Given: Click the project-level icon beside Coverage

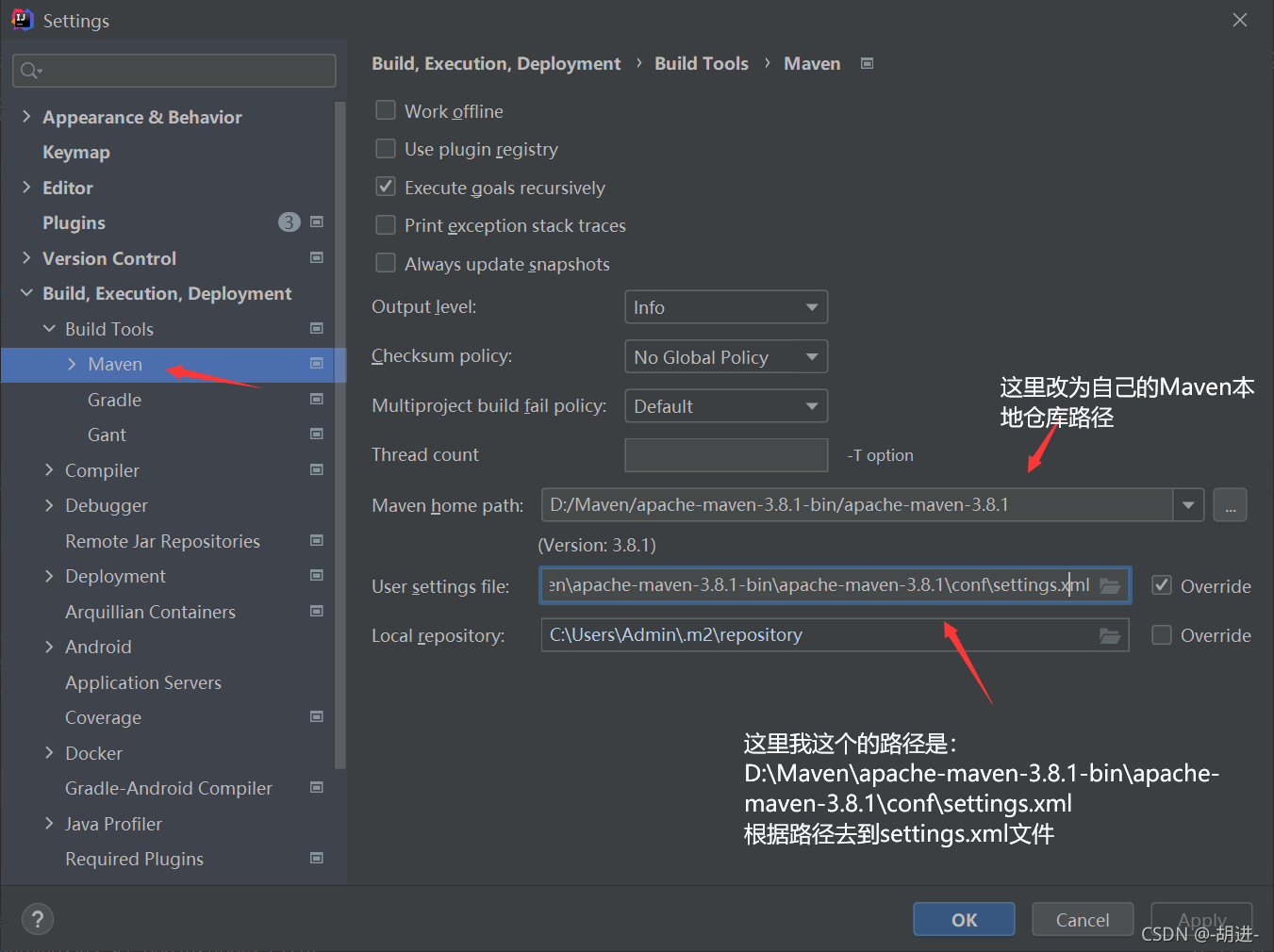Looking at the screenshot, I should (x=317, y=716).
